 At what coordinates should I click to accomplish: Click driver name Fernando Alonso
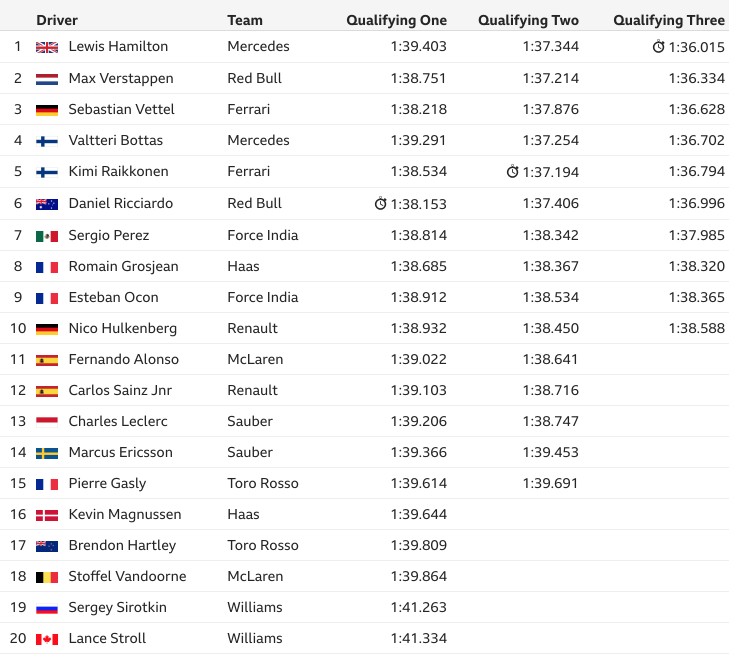[124, 359]
